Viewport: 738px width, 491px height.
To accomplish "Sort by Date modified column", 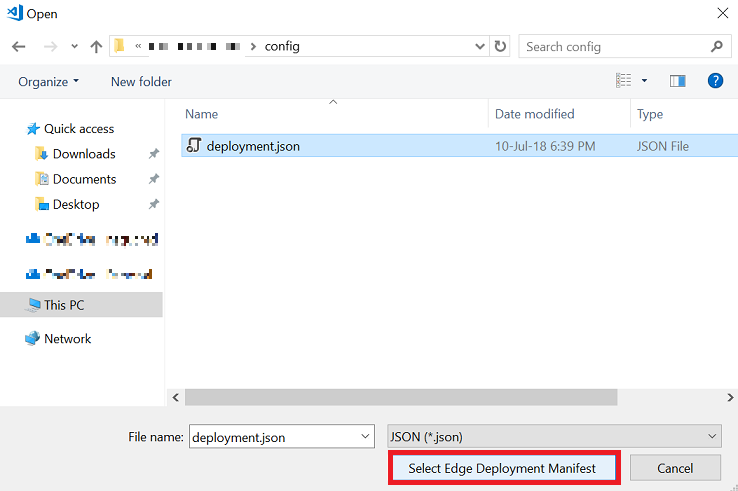I will tap(534, 114).
